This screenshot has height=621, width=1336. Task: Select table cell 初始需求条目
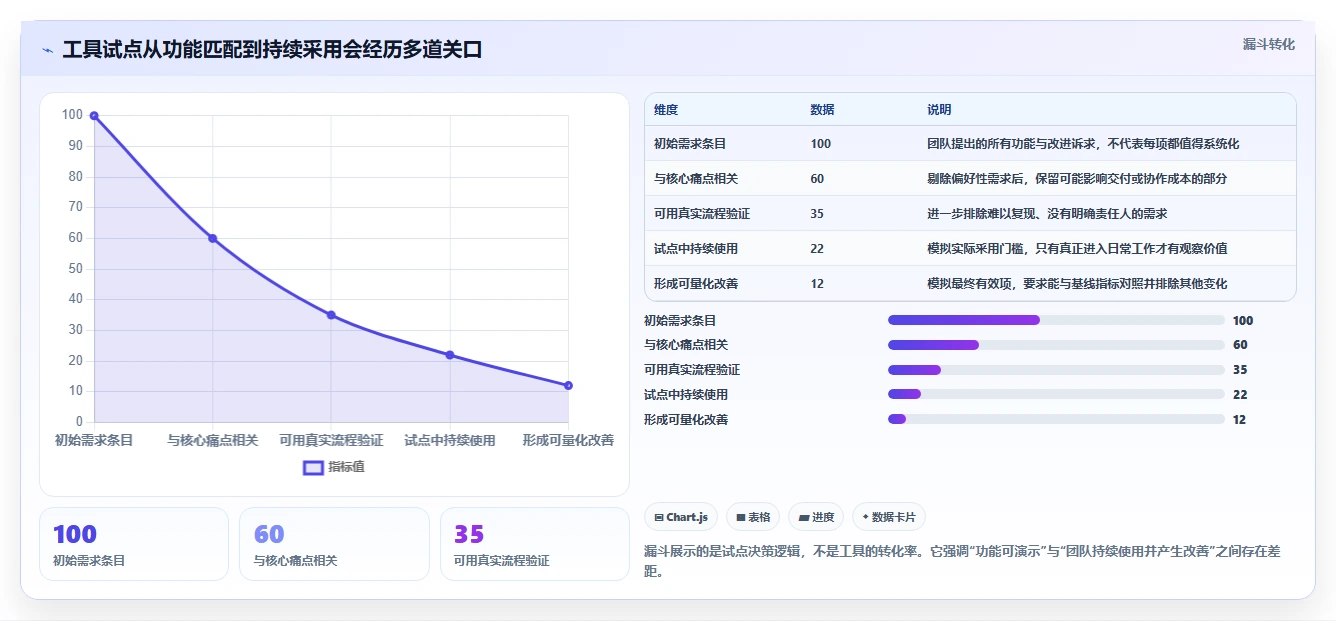(x=690, y=144)
